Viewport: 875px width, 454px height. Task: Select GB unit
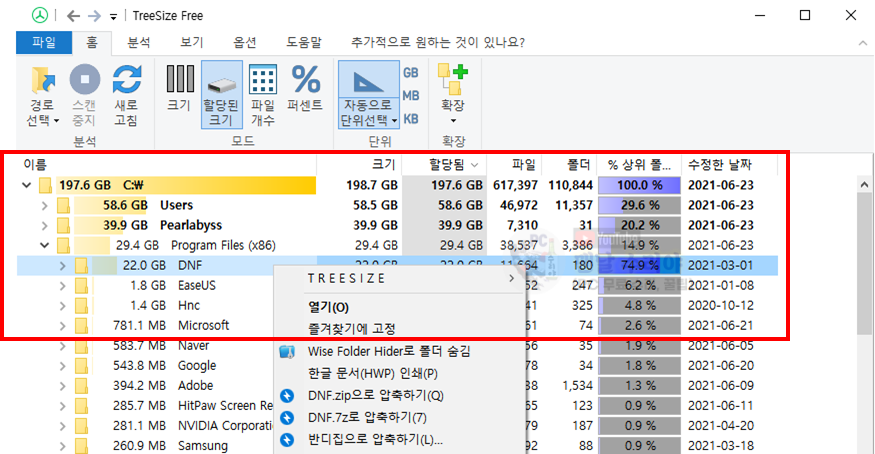point(411,73)
